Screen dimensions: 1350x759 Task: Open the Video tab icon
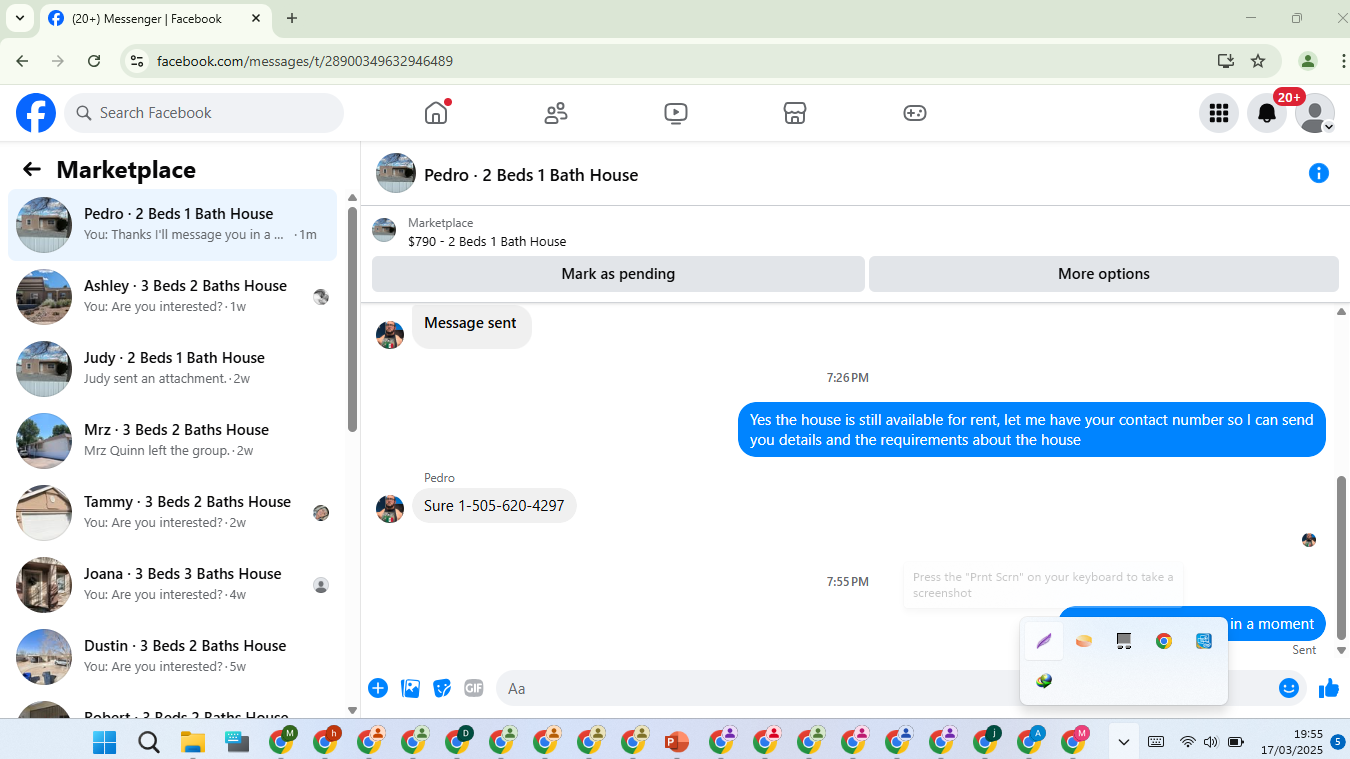pos(676,113)
